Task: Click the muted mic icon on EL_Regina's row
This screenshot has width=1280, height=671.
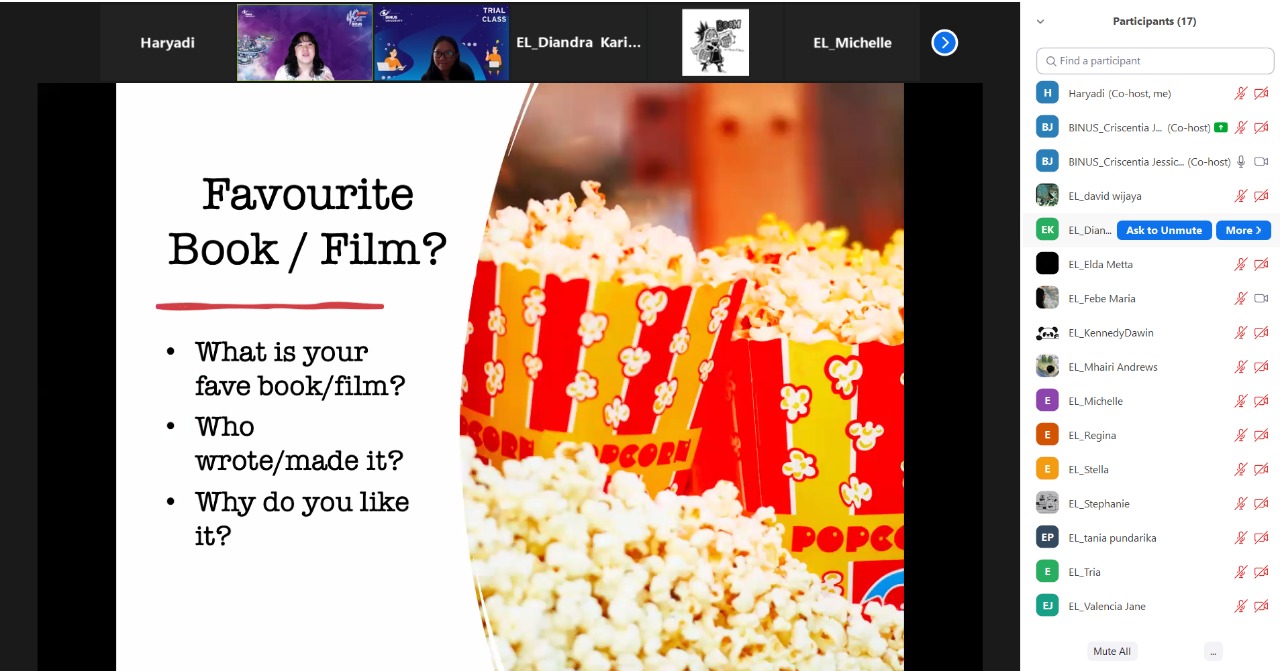Action: 1240,435
